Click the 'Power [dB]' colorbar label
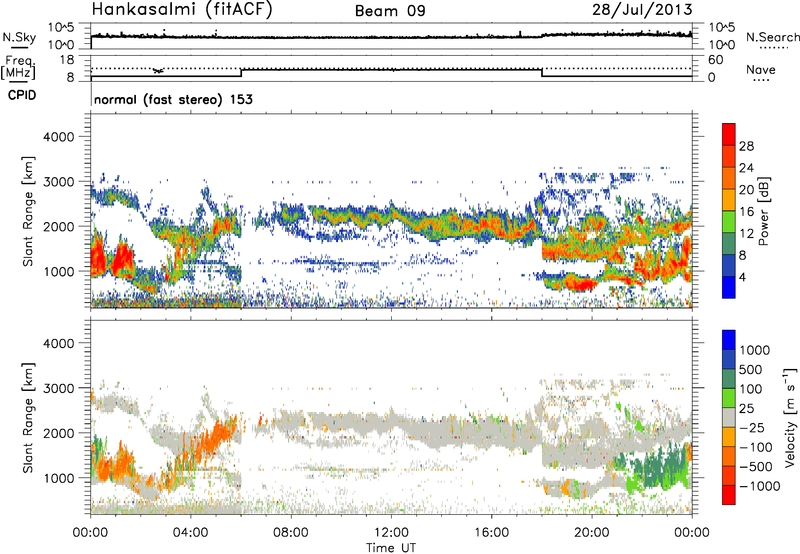This screenshot has height=554, width=800. point(763,211)
